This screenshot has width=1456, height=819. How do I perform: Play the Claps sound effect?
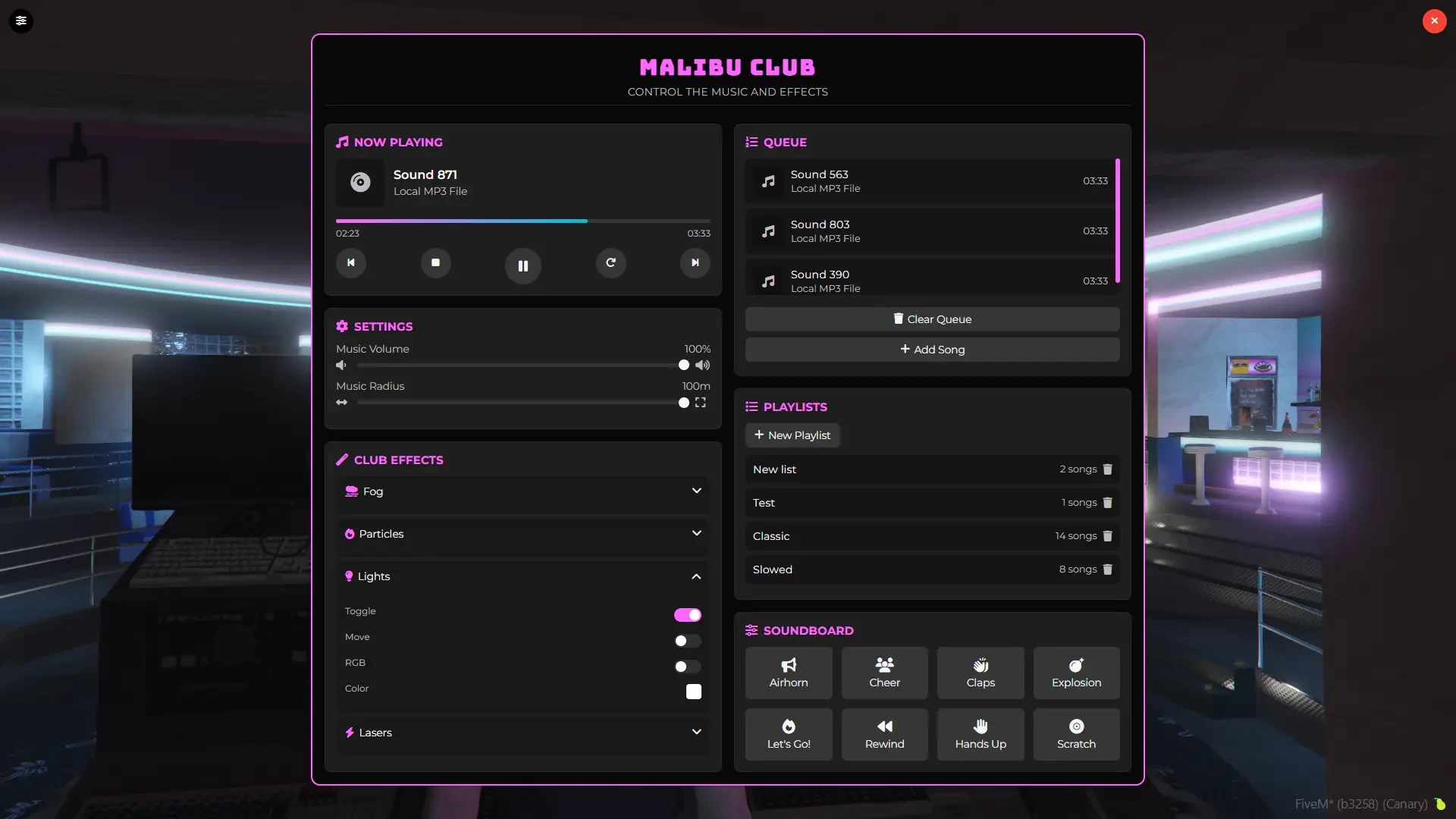pyautogui.click(x=981, y=673)
